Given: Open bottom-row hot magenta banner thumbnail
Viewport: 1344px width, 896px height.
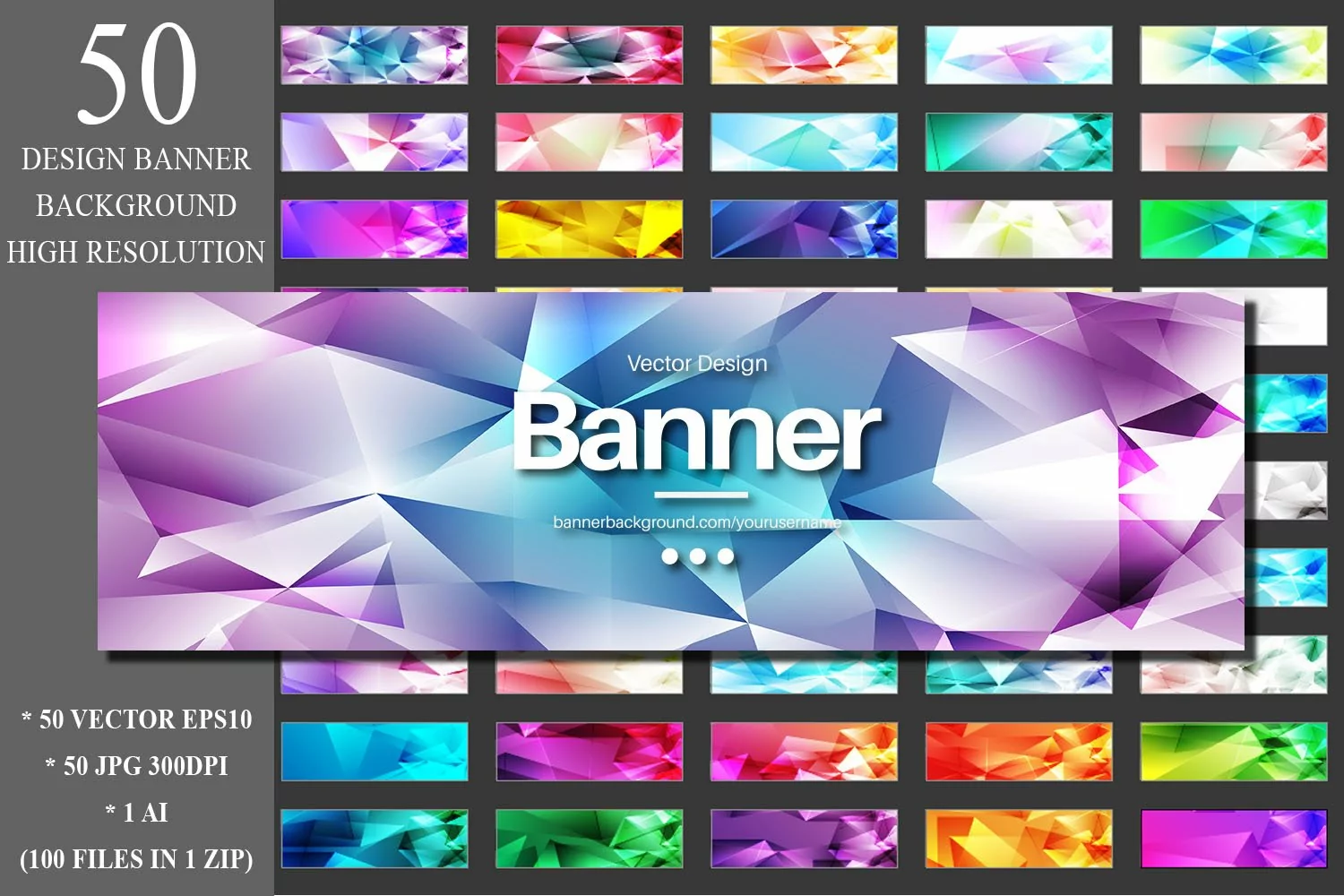Looking at the screenshot, I should 1234,839.
